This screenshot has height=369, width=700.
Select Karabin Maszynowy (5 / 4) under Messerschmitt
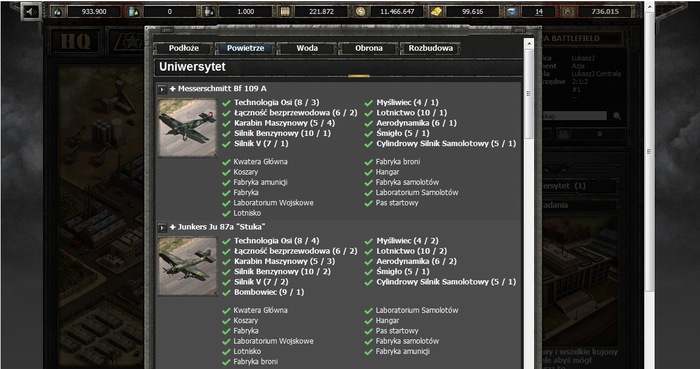pos(284,123)
